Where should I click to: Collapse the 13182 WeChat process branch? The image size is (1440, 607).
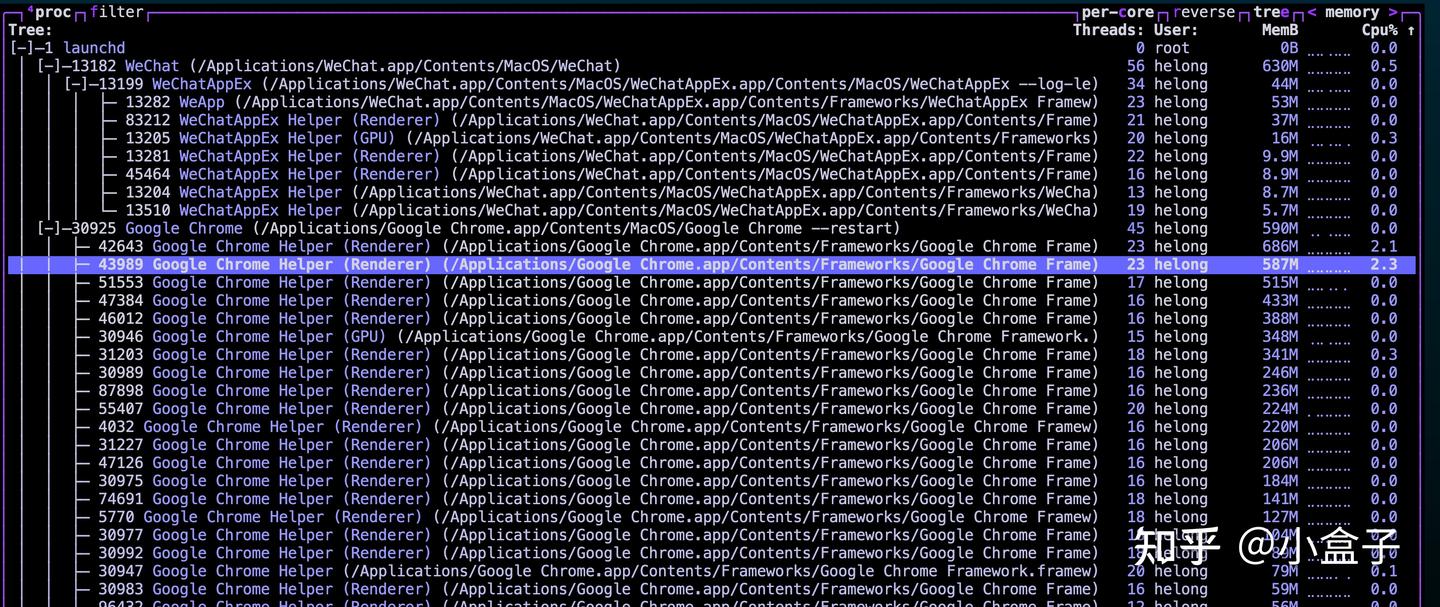(x=48, y=66)
